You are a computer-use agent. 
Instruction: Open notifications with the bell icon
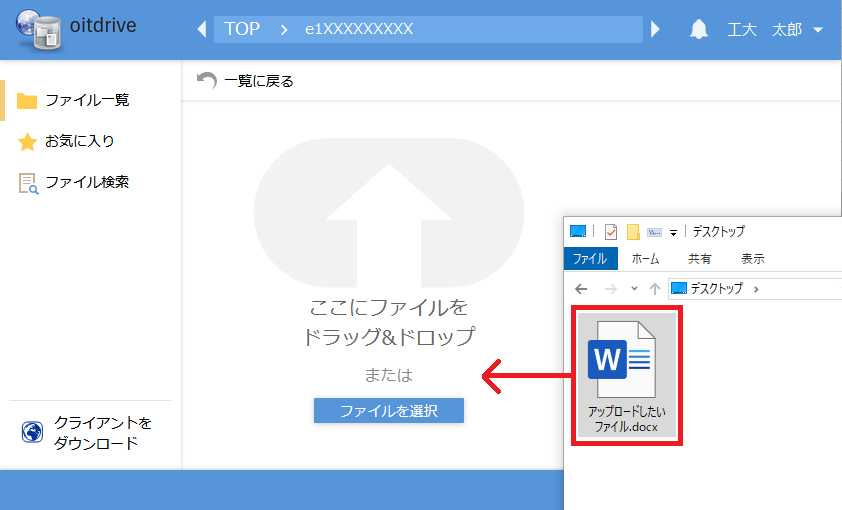699,30
